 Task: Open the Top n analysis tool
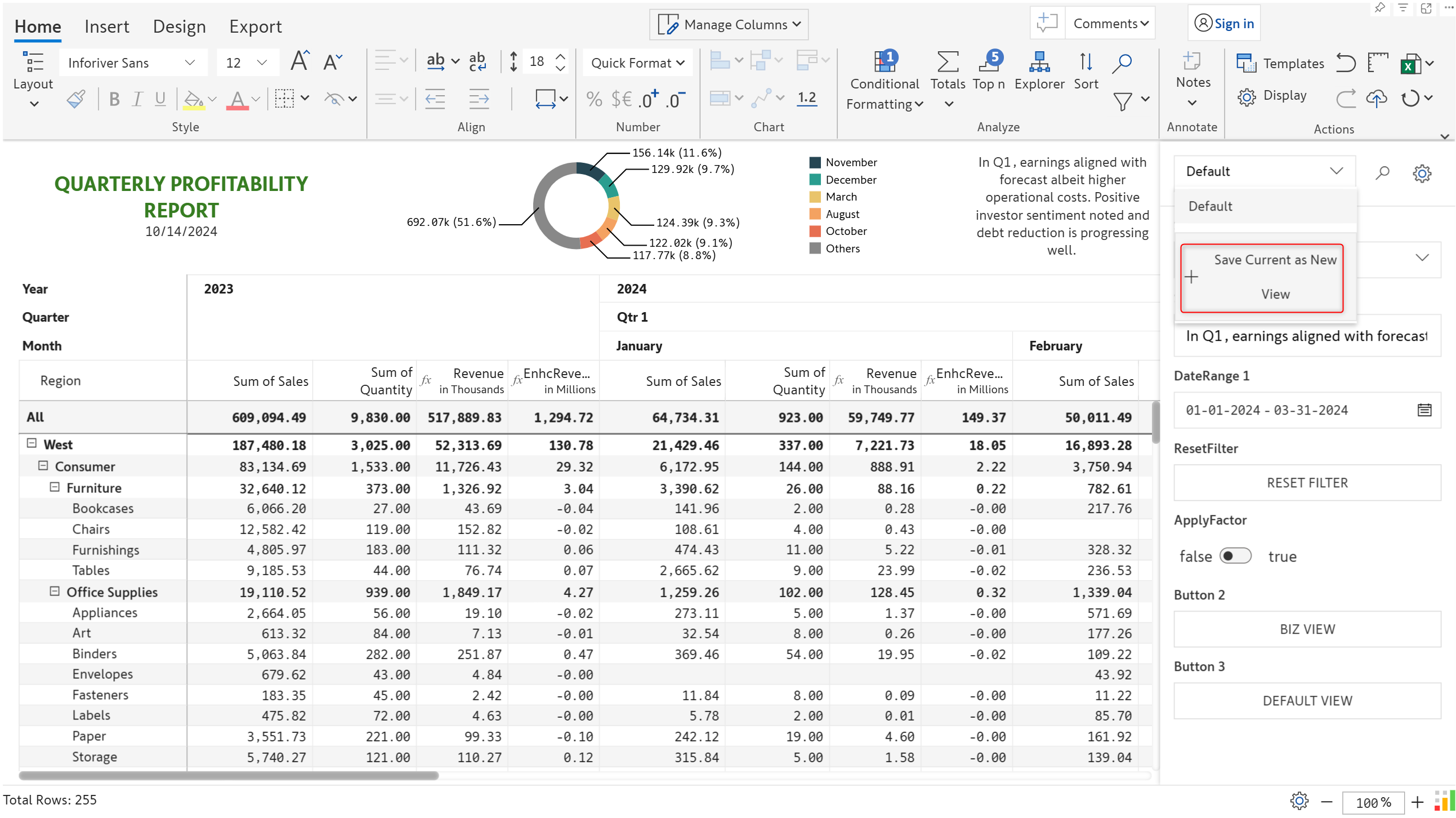[988, 62]
